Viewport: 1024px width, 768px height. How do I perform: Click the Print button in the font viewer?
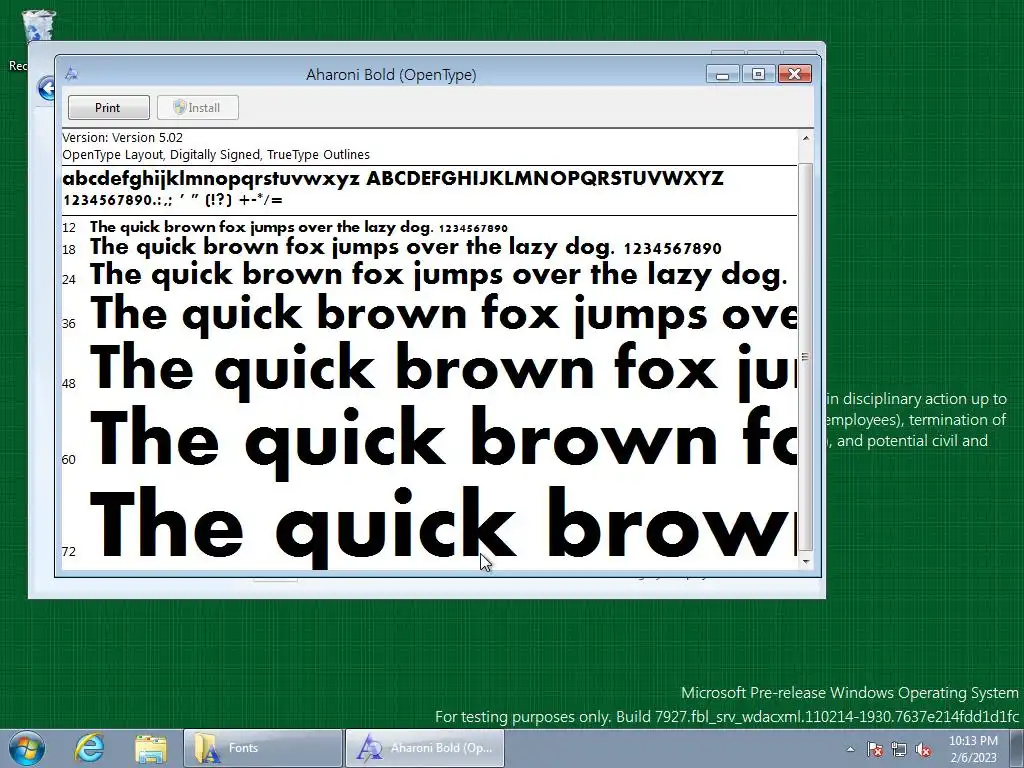click(108, 108)
